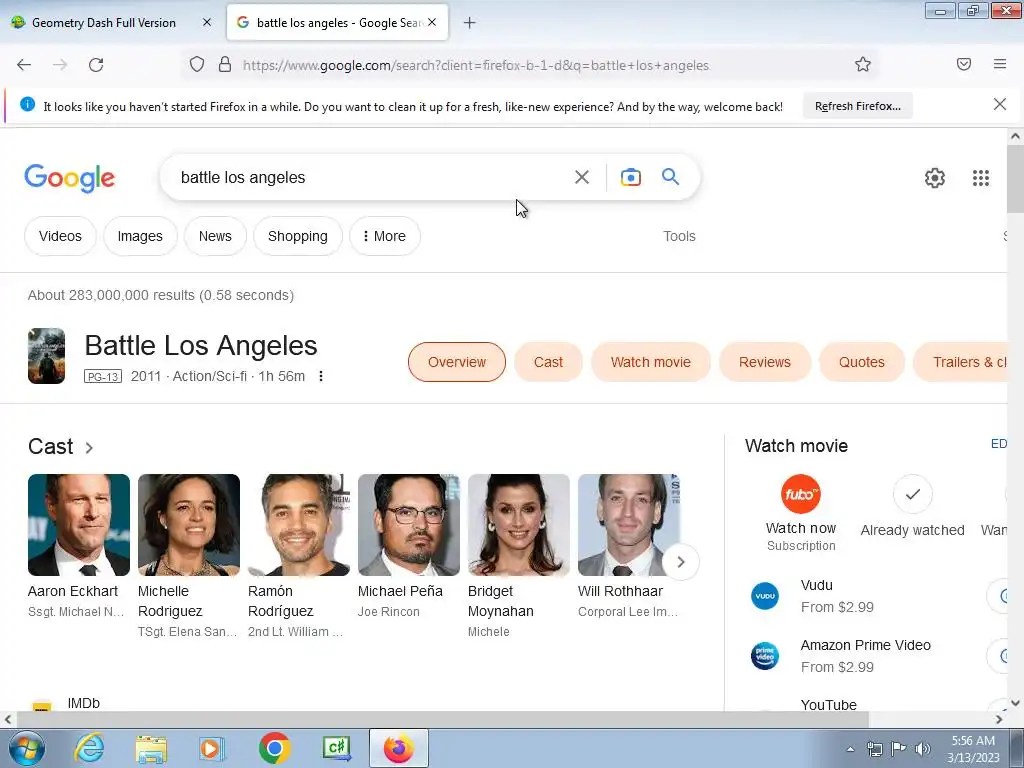Open the IMDb result link
Screen dimensions: 1024x768
point(84,703)
